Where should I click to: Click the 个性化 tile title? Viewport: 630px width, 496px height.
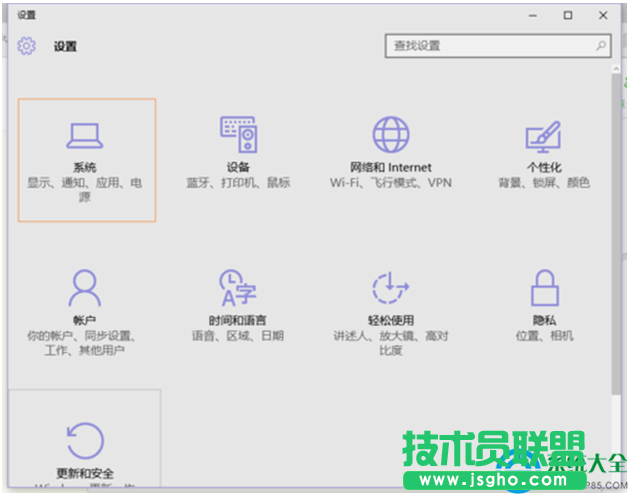pyautogui.click(x=544, y=167)
